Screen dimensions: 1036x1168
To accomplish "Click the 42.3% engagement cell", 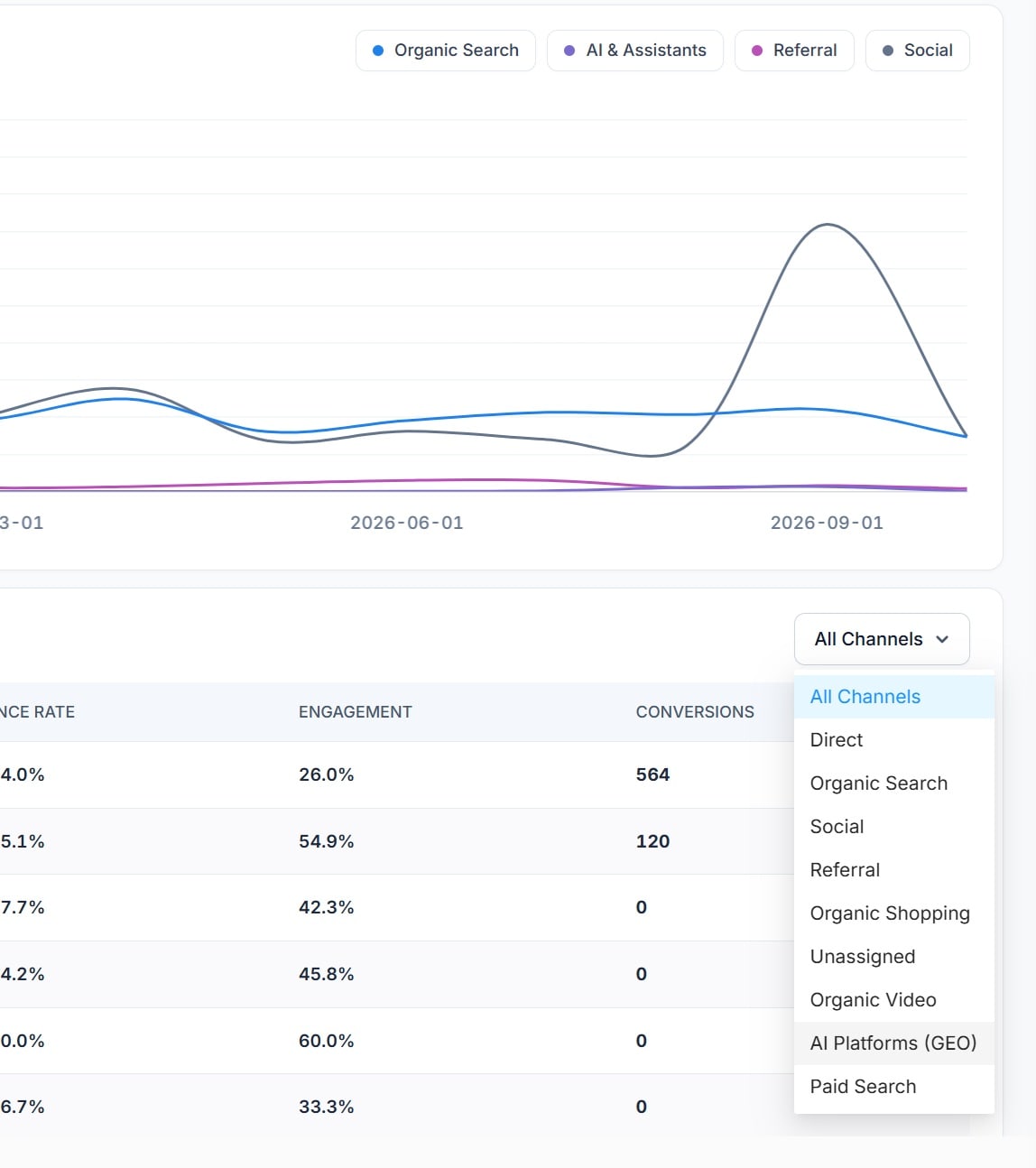I will (x=327, y=907).
